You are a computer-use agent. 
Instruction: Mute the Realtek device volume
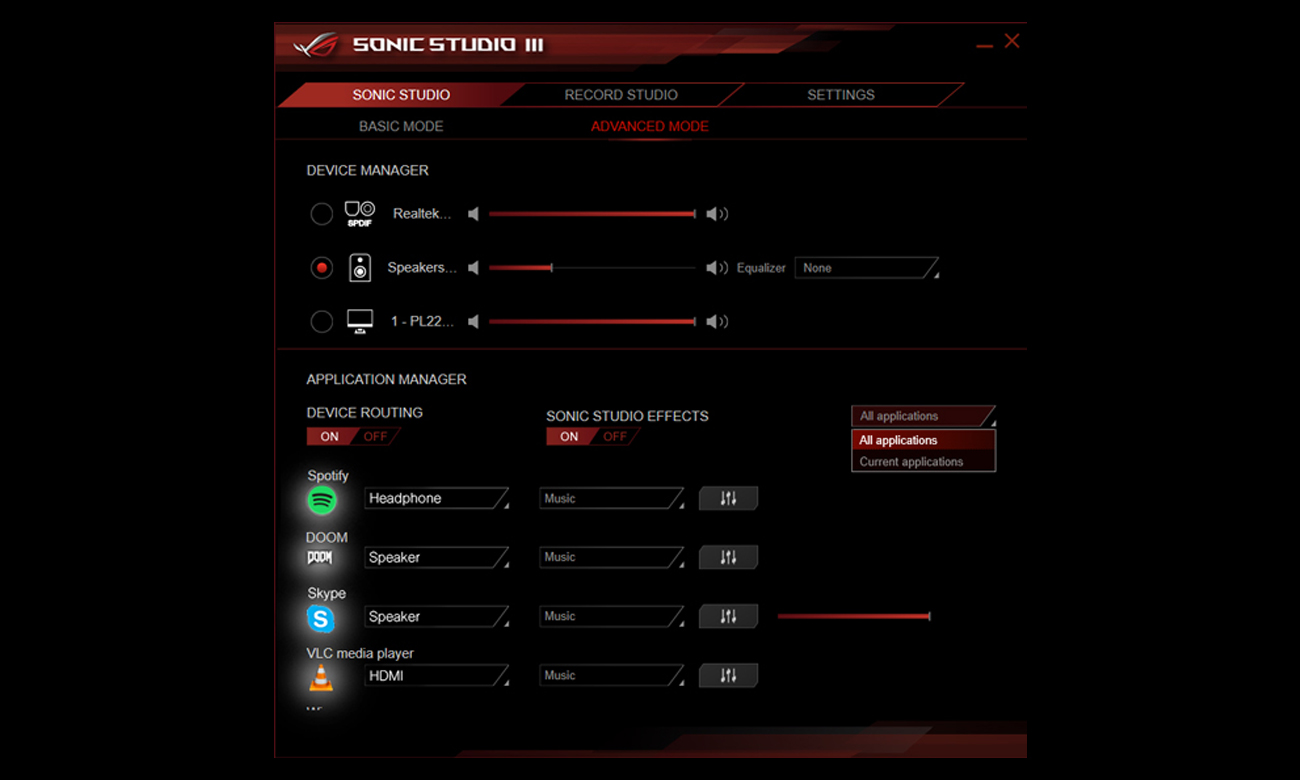[474, 214]
